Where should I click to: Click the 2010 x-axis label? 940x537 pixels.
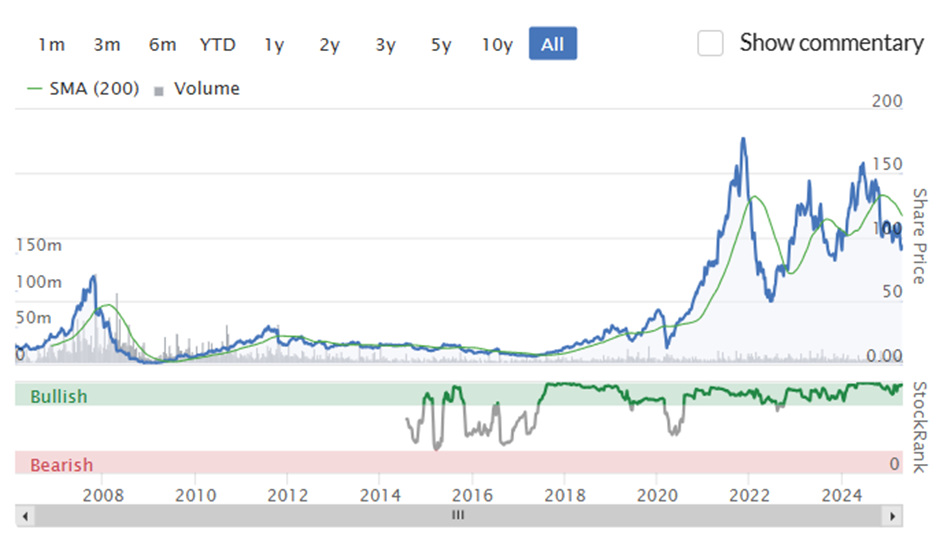(x=195, y=496)
